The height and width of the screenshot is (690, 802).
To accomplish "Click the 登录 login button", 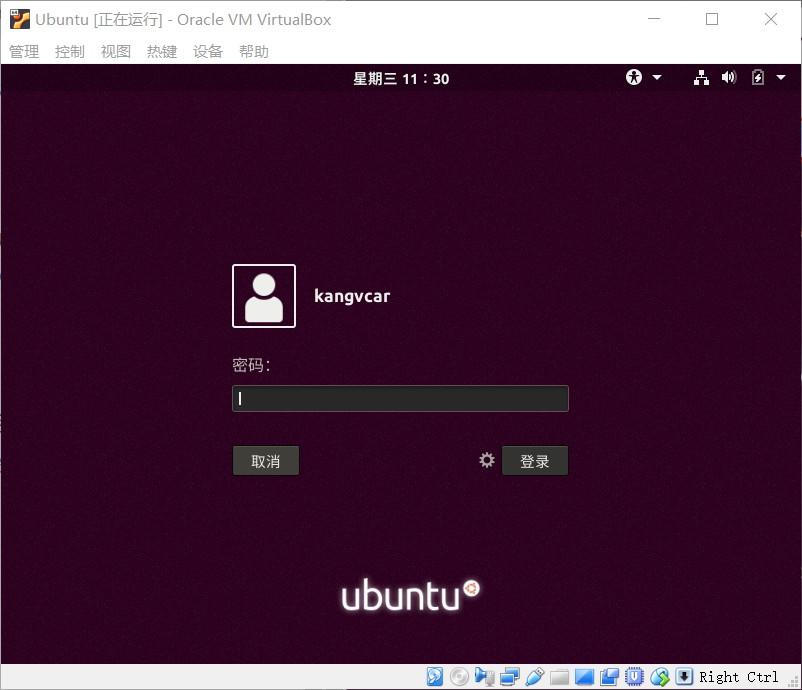I will (x=535, y=461).
